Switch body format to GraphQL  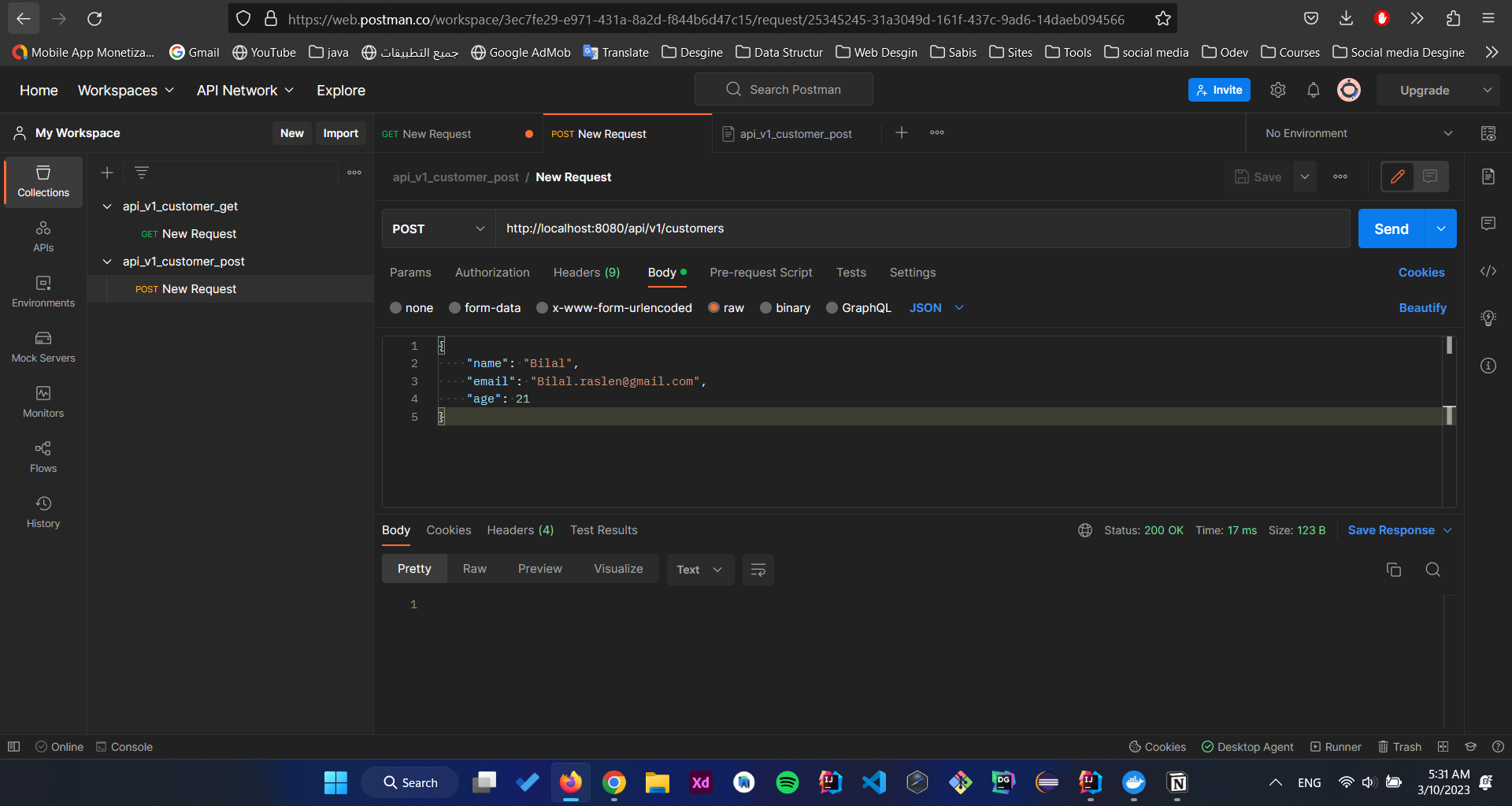click(858, 307)
